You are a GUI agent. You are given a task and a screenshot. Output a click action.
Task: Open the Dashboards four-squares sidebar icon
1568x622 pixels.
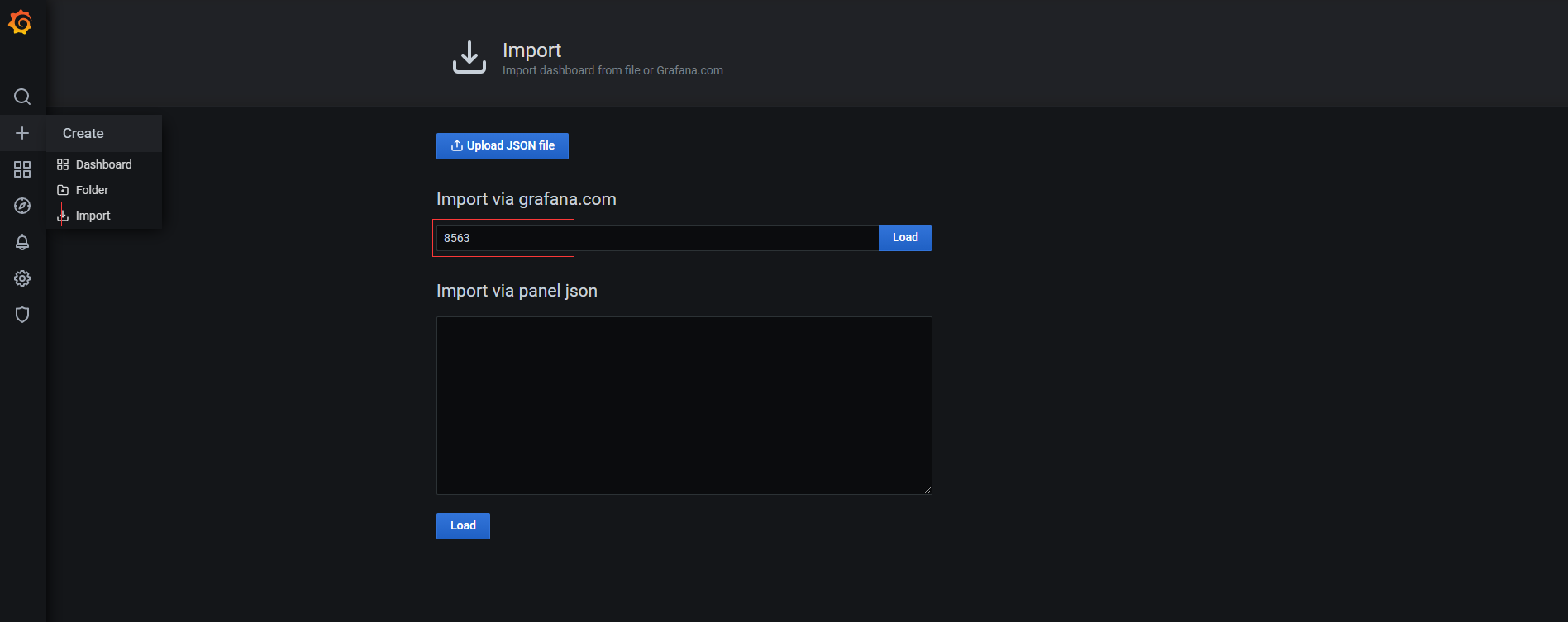pyautogui.click(x=22, y=169)
